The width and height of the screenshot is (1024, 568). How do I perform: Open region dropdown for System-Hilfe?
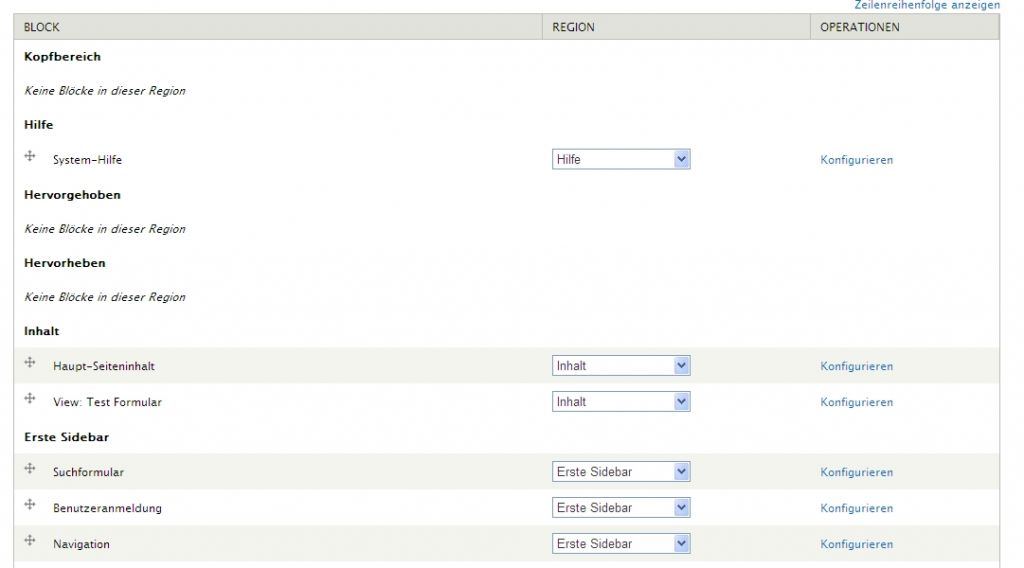[x=621, y=160]
